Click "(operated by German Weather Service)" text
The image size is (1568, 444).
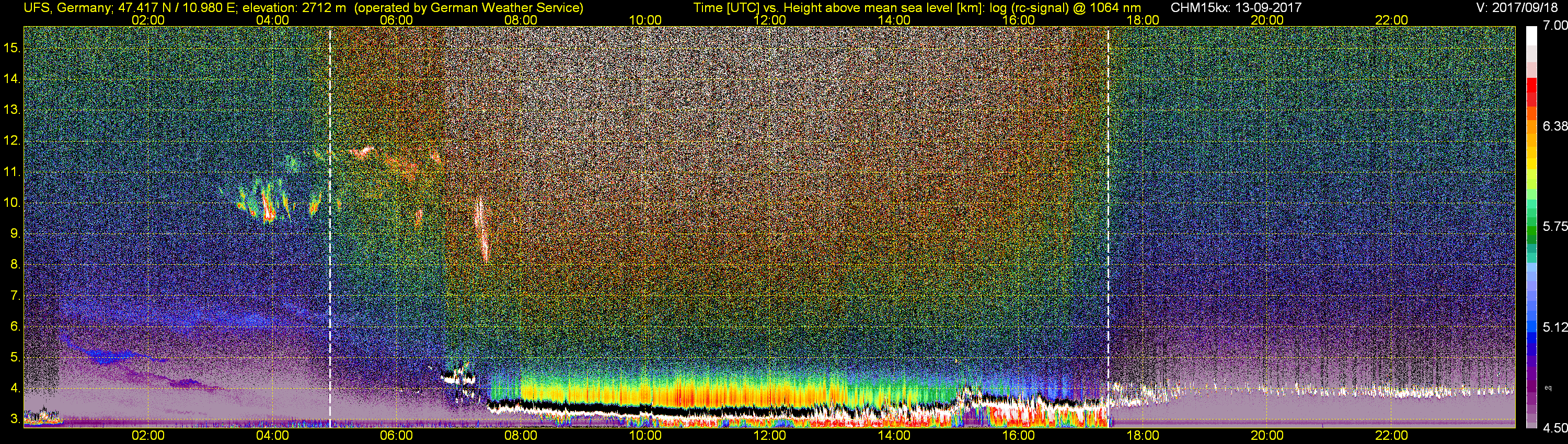(469, 8)
